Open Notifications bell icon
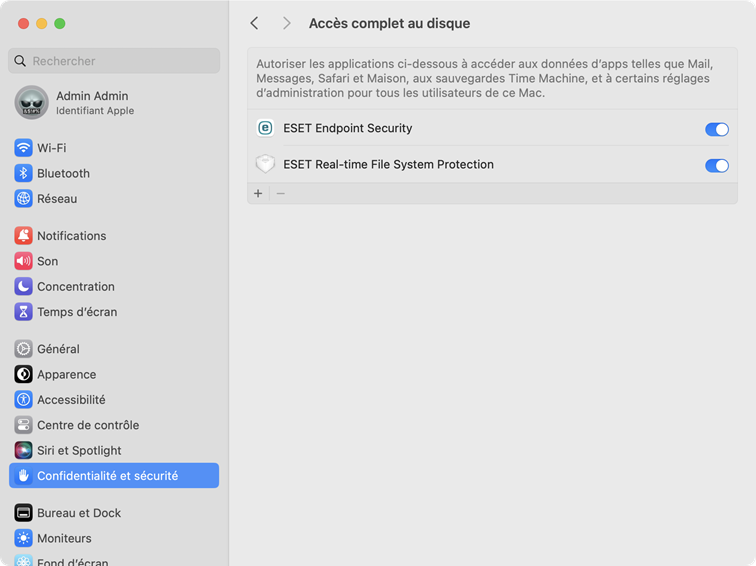 (x=24, y=236)
